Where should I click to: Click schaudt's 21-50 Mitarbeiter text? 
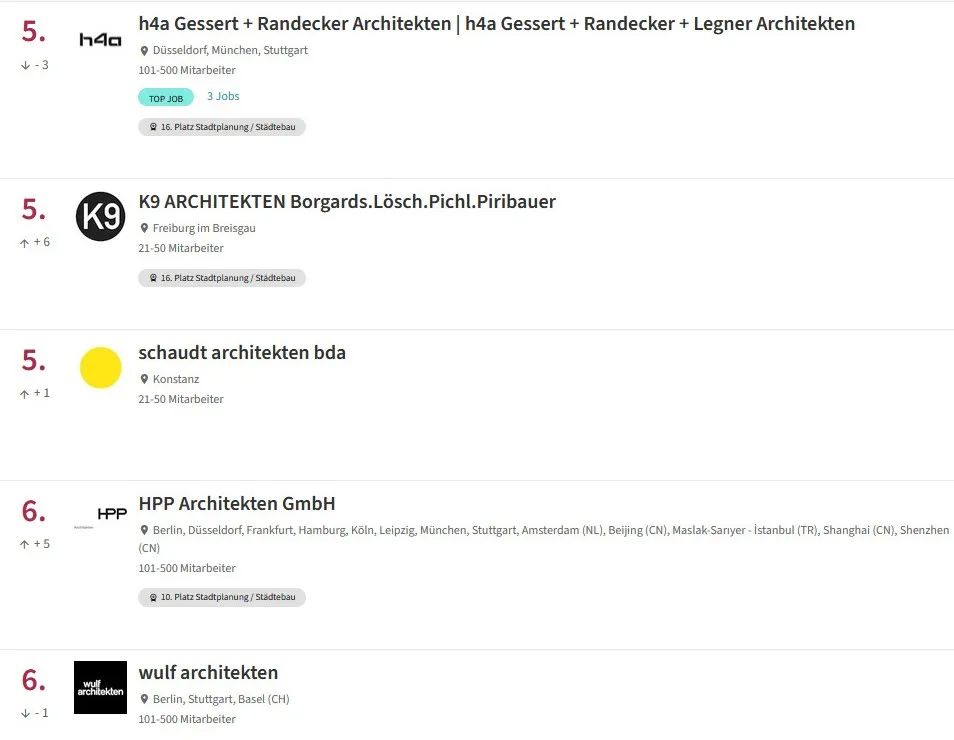click(x=181, y=399)
